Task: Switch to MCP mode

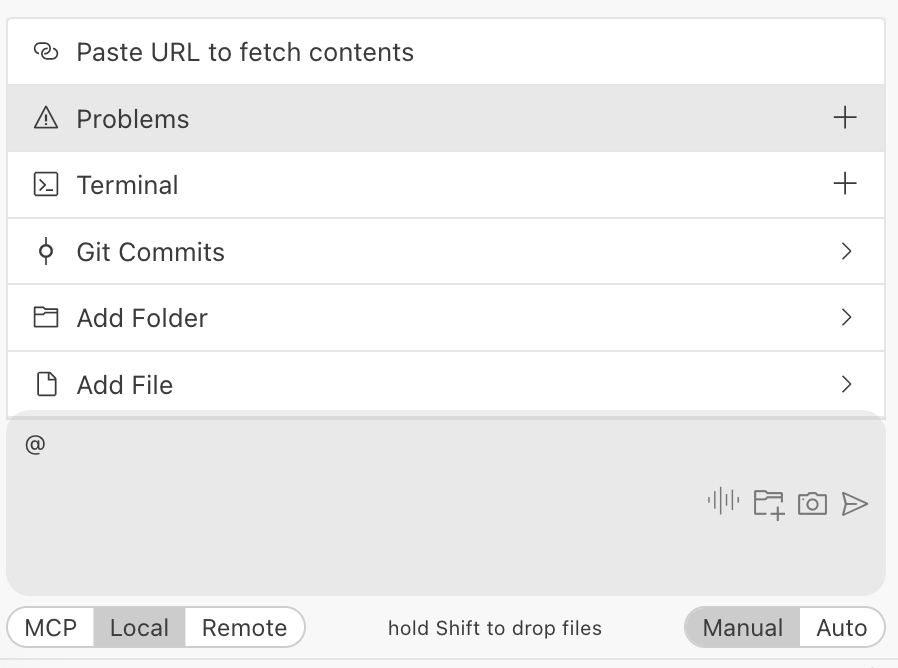Action: pos(51,628)
